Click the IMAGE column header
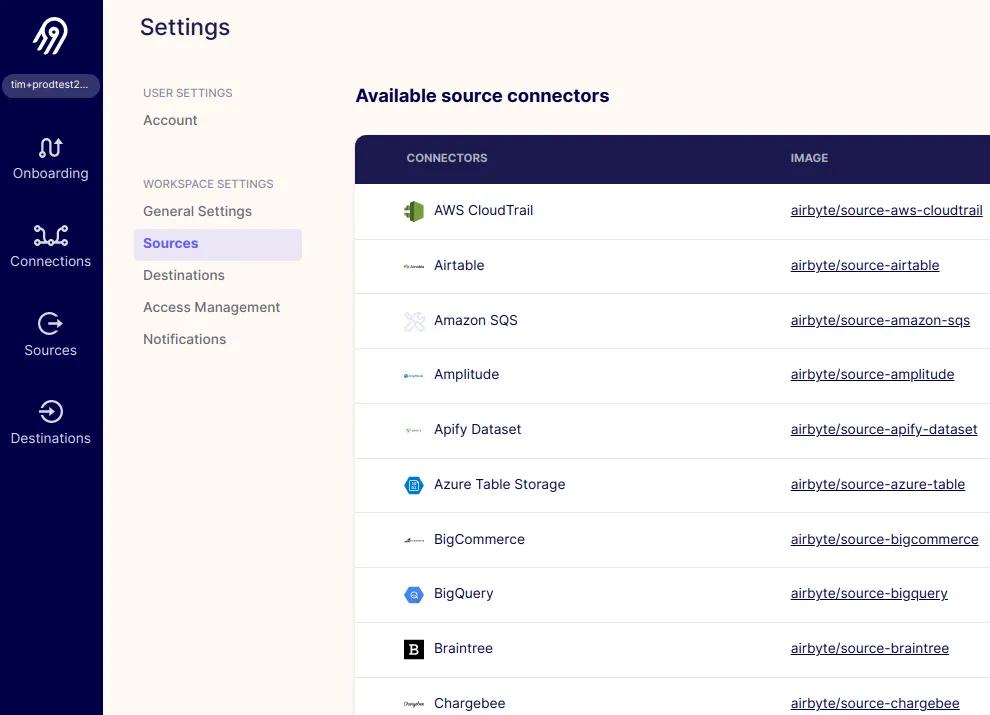Screen dimensions: 990x715 point(809,158)
